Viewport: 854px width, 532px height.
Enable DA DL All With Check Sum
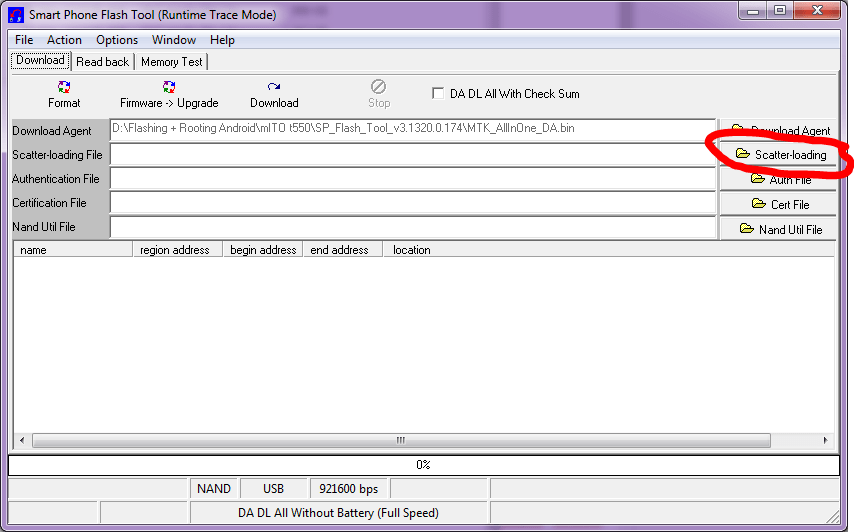pos(438,94)
